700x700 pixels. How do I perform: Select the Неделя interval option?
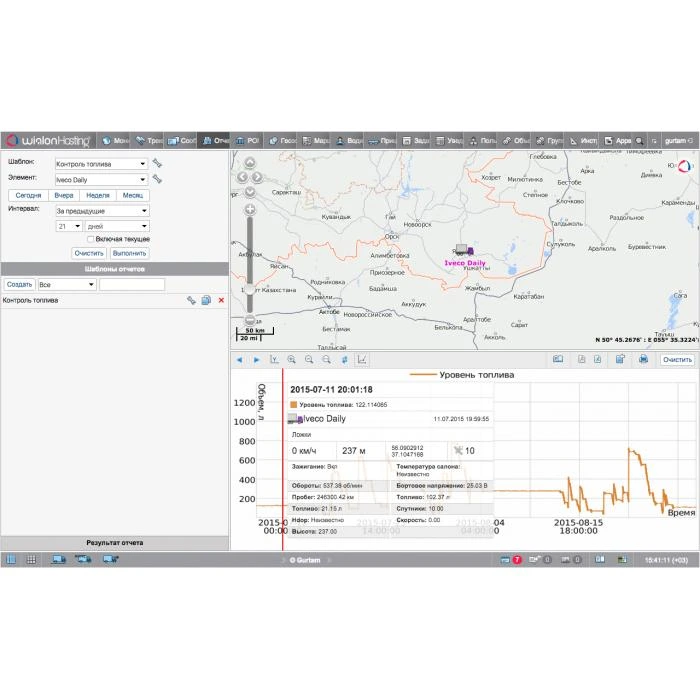coord(98,195)
